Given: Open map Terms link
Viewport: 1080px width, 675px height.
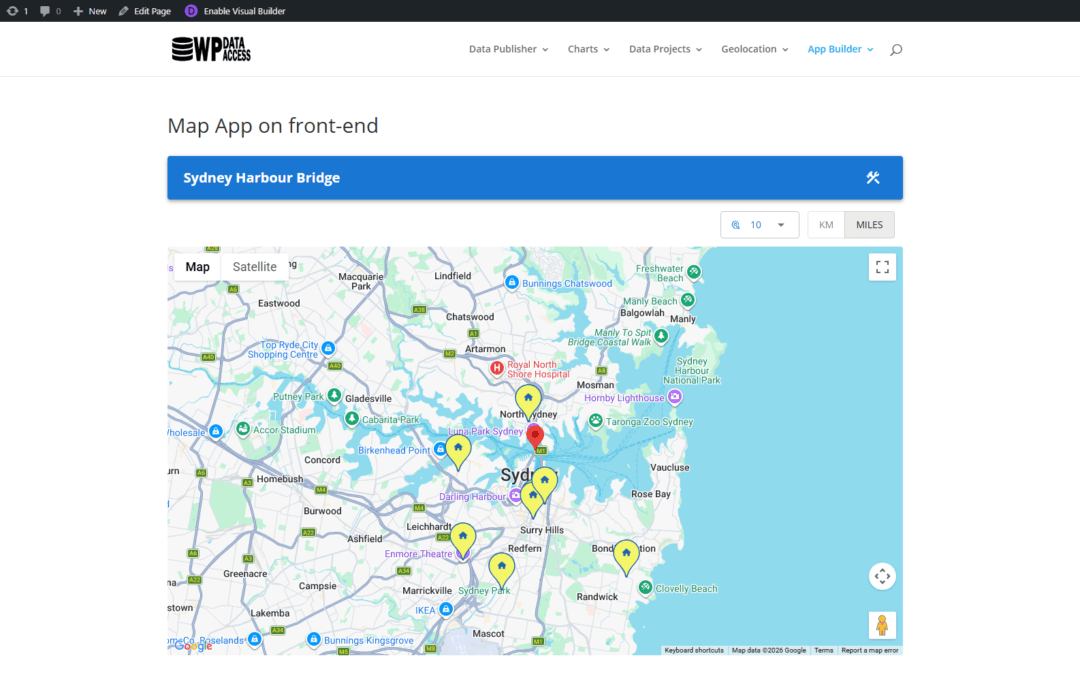Looking at the screenshot, I should click(x=823, y=650).
